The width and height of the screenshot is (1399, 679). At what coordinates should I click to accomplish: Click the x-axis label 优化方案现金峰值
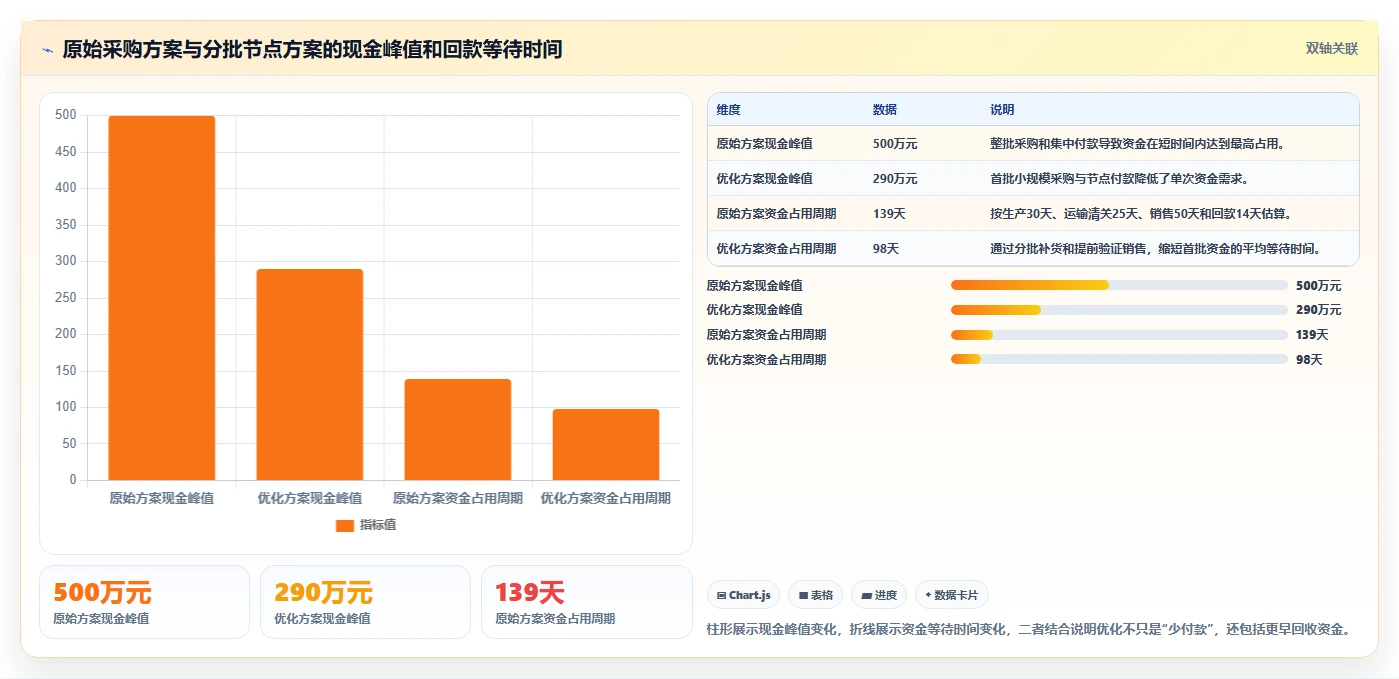click(x=310, y=498)
